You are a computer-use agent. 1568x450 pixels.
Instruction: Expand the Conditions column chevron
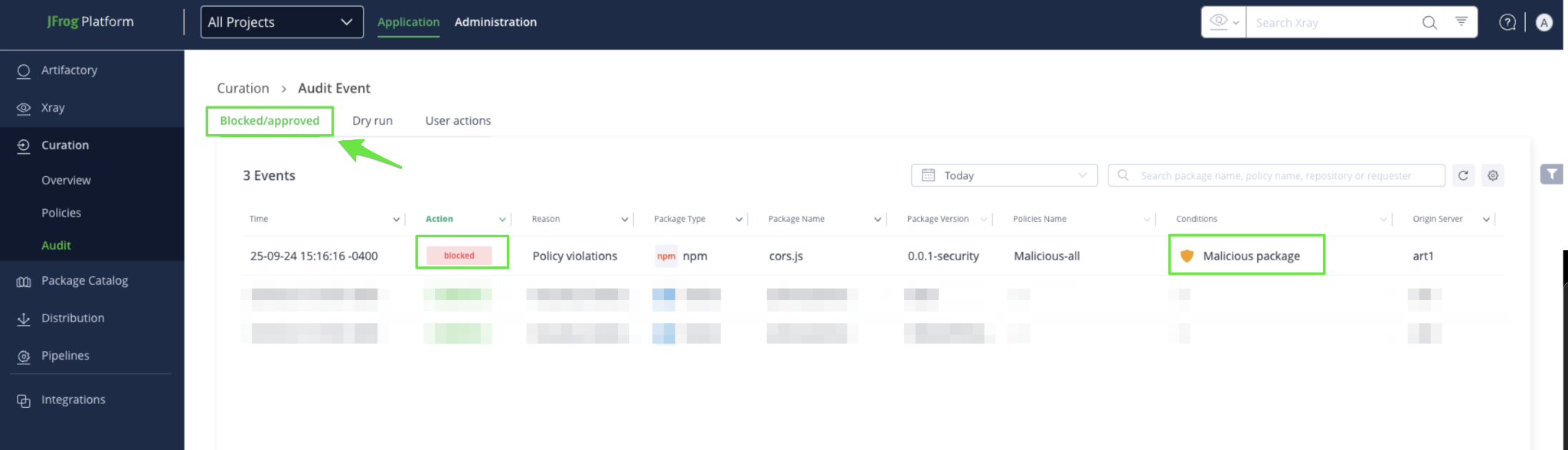(1383, 220)
